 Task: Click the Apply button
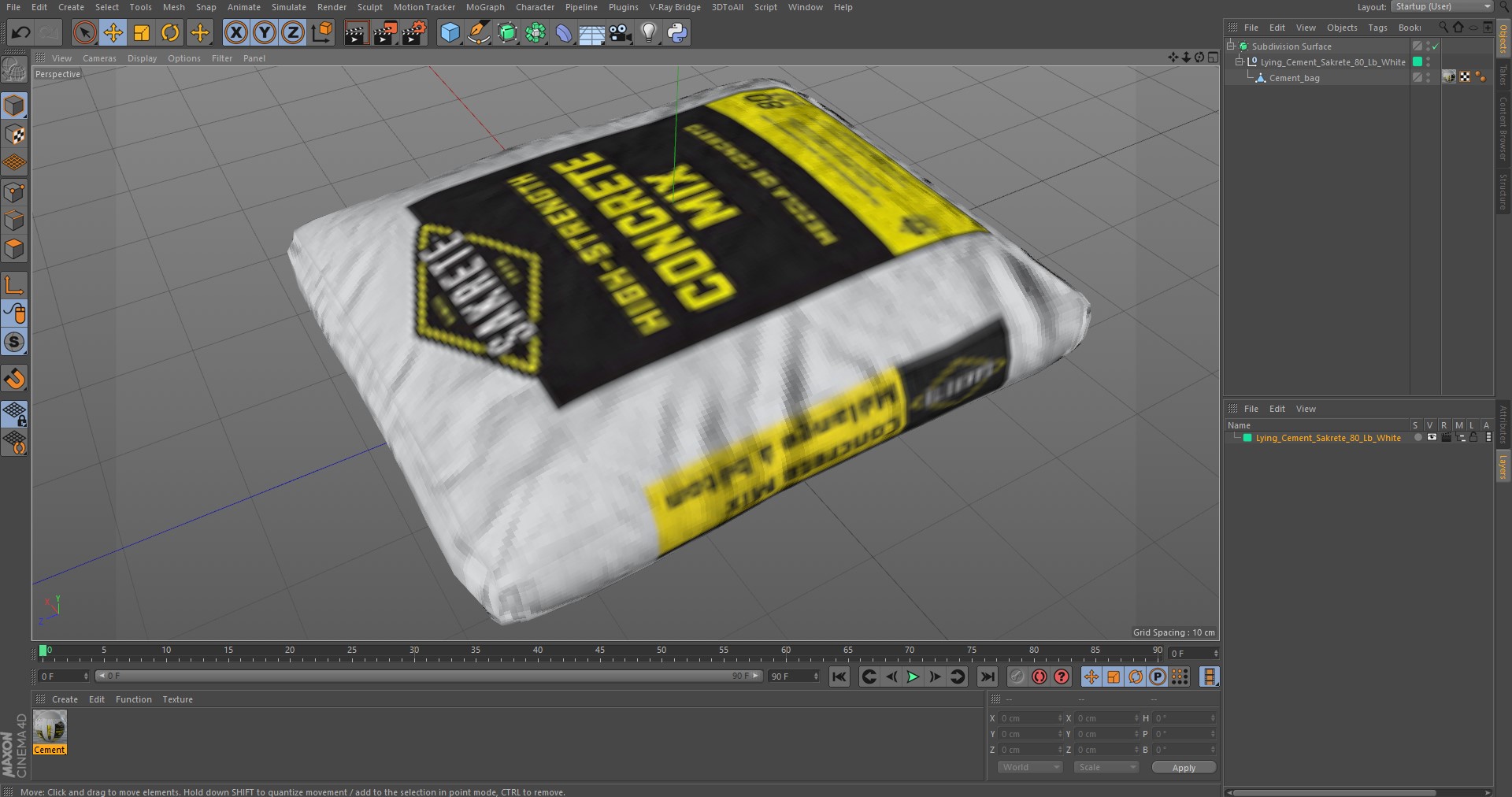click(x=1184, y=768)
